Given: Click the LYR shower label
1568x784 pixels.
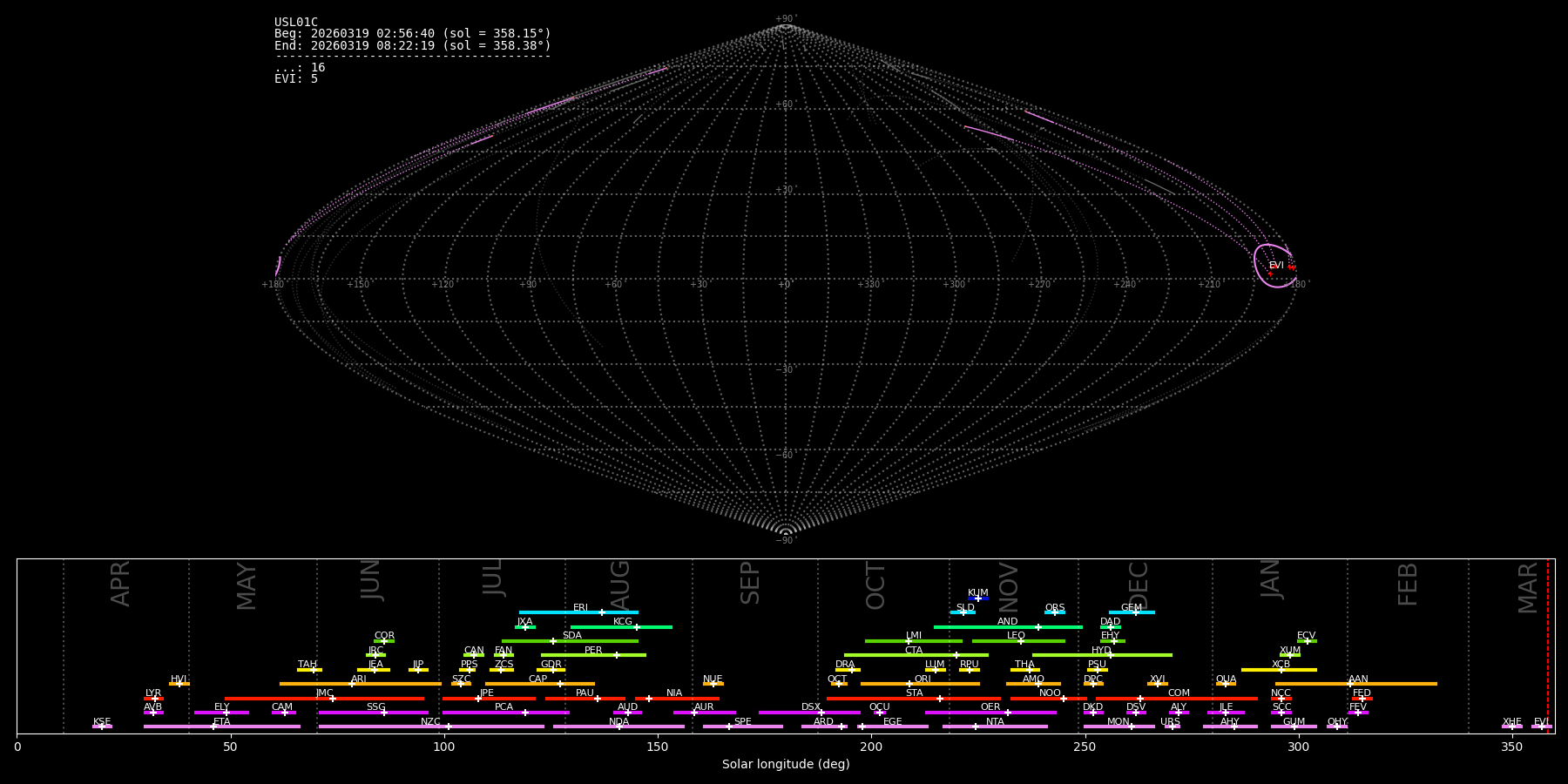Looking at the screenshot, I should pos(153,693).
